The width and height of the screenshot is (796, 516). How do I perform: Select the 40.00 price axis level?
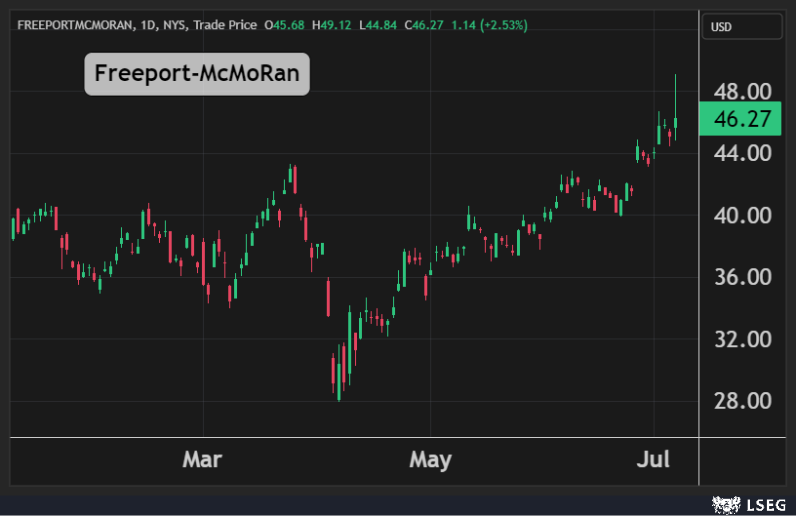pyautogui.click(x=741, y=216)
